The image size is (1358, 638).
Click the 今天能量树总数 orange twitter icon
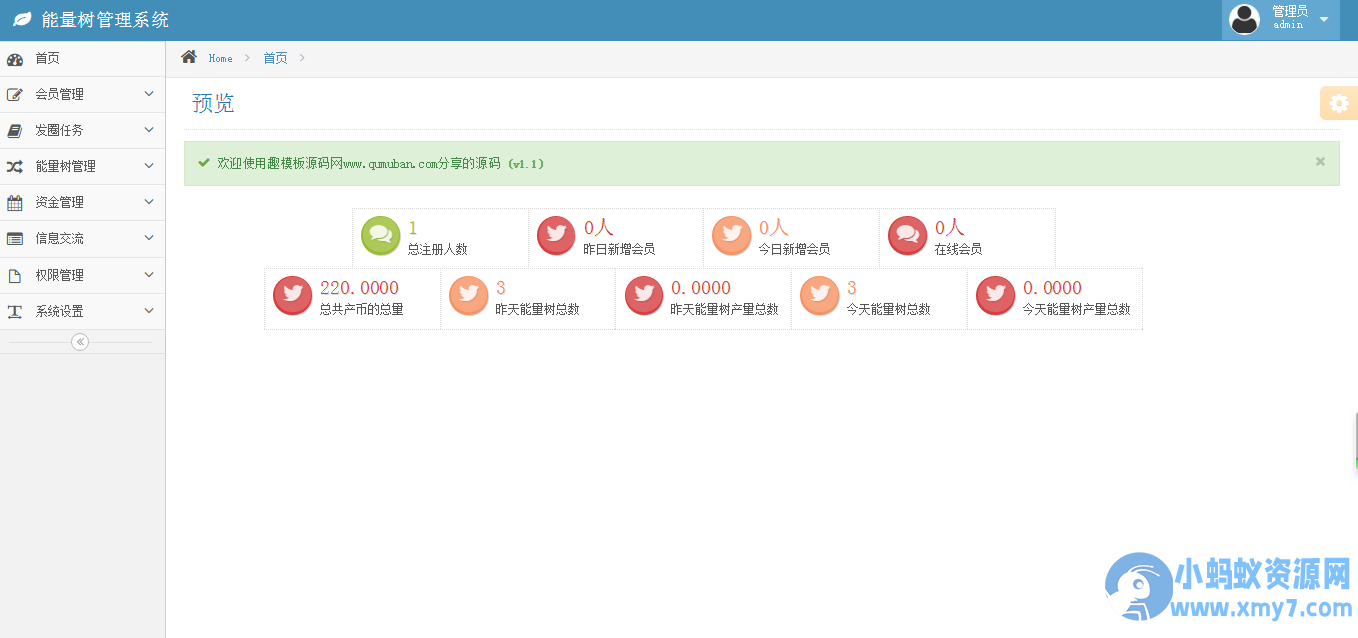820,296
